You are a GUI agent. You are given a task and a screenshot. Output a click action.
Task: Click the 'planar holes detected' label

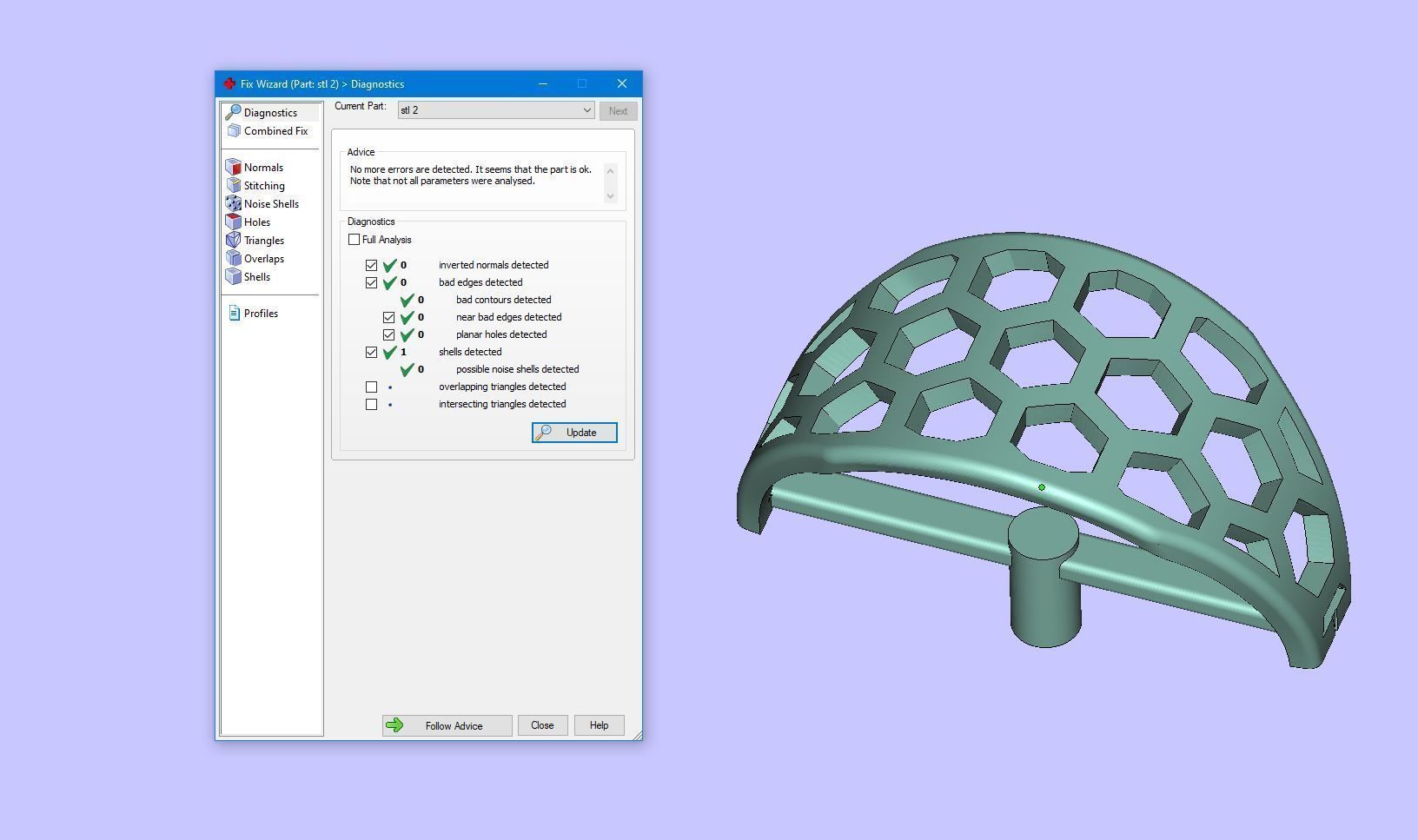501,334
